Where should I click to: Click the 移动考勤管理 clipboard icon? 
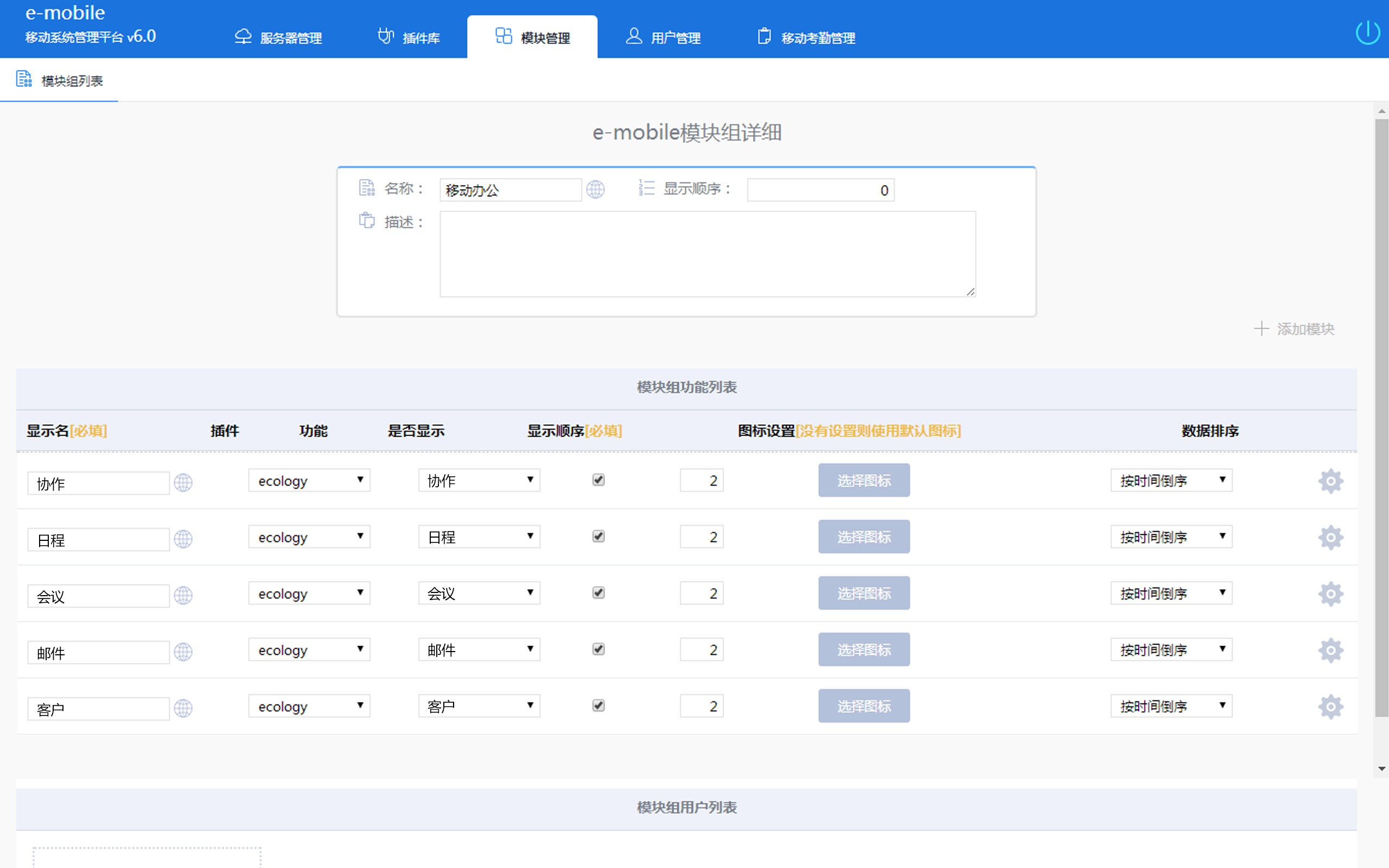click(764, 36)
